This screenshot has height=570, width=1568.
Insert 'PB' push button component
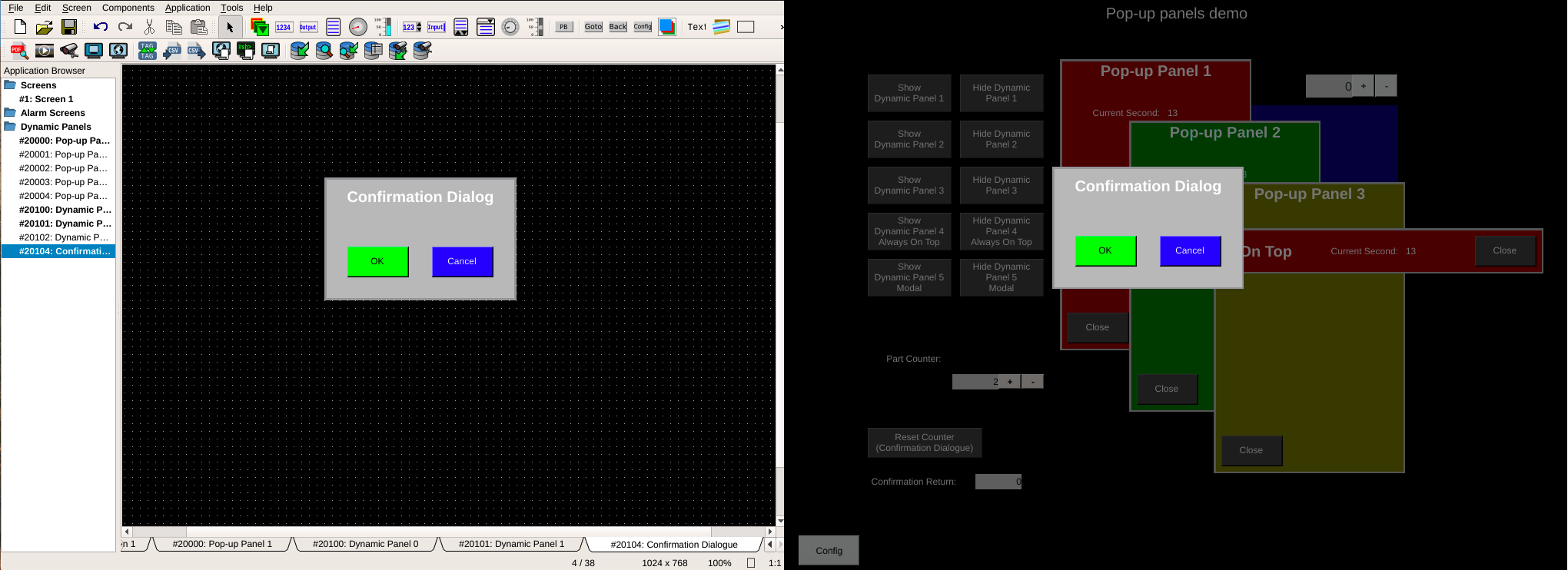564,27
